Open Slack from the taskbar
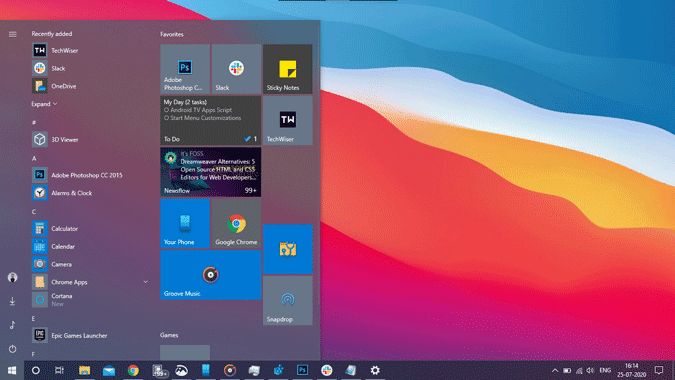 point(327,370)
